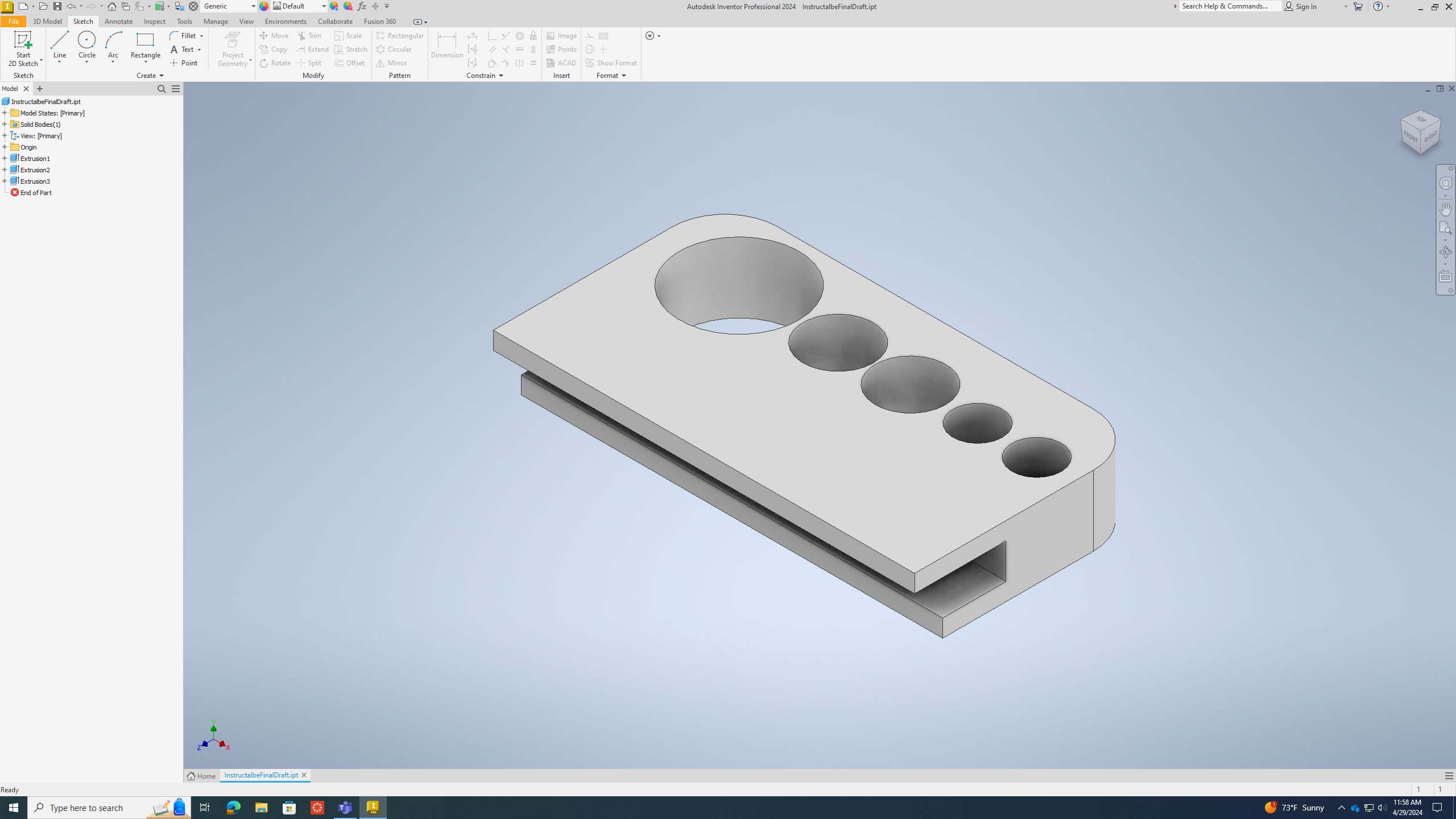The height and width of the screenshot is (819, 1456).
Task: Click Project Geometry
Action: (233, 49)
